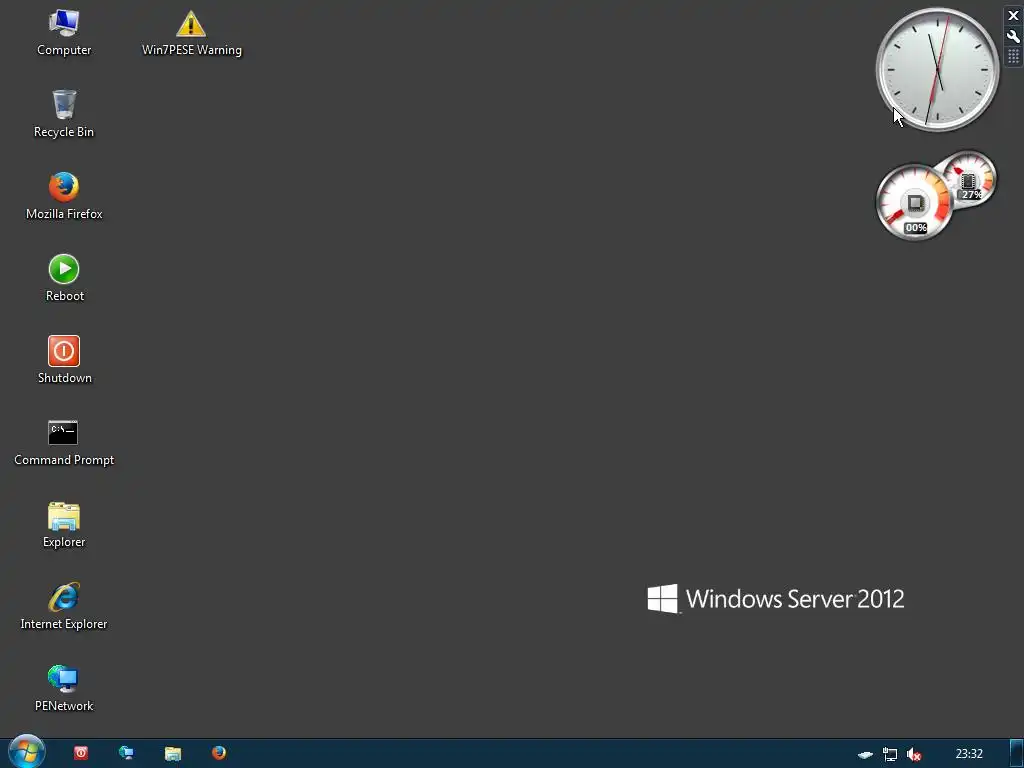Click the white drive-shaped tray icon
The image size is (1024, 768).
click(865, 755)
